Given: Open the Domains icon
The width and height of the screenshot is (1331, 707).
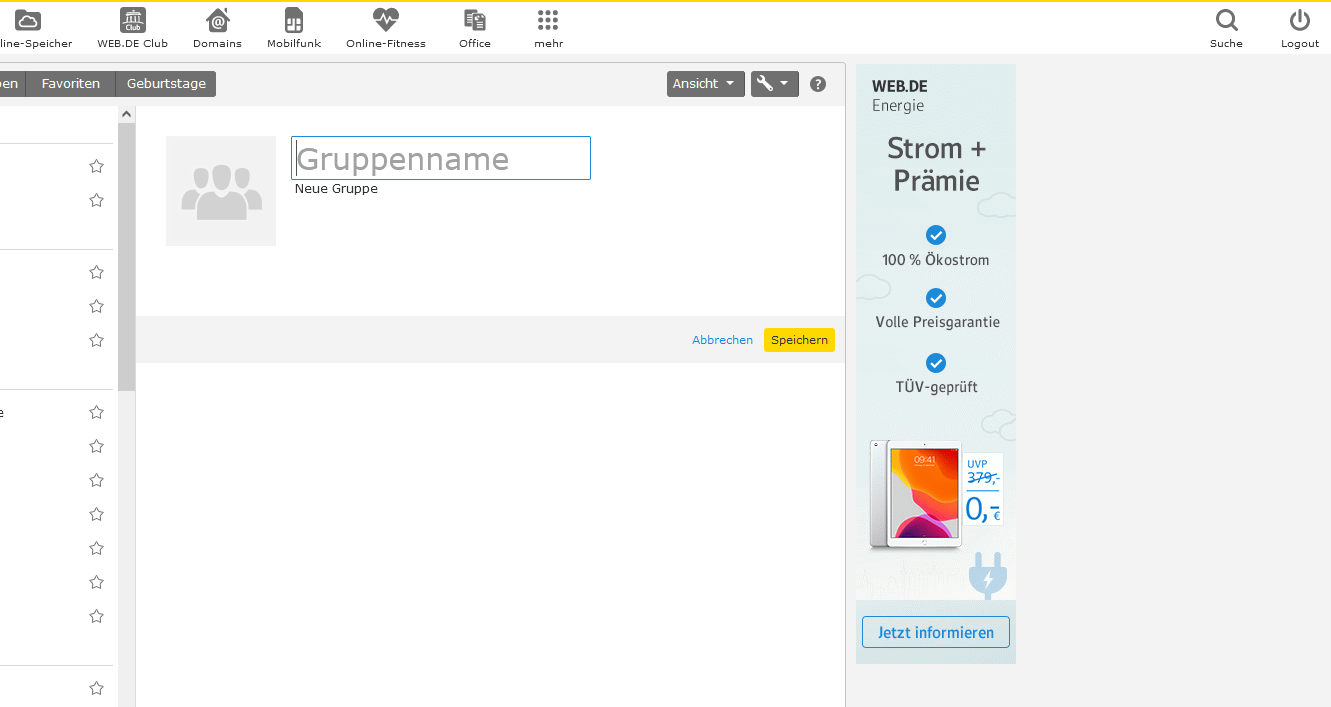Looking at the screenshot, I should click(x=217, y=20).
